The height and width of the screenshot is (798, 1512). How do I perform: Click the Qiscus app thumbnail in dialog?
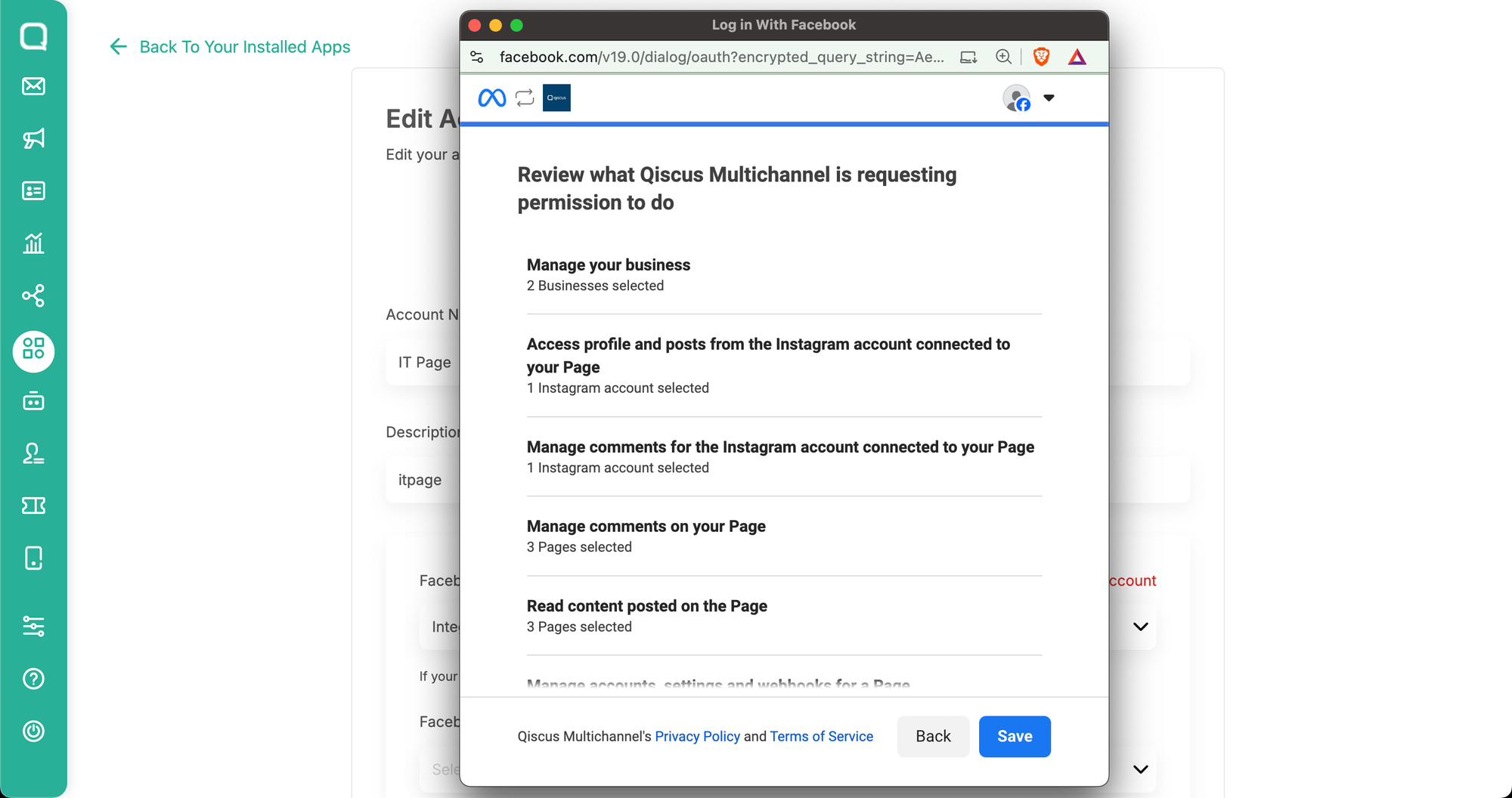point(556,97)
